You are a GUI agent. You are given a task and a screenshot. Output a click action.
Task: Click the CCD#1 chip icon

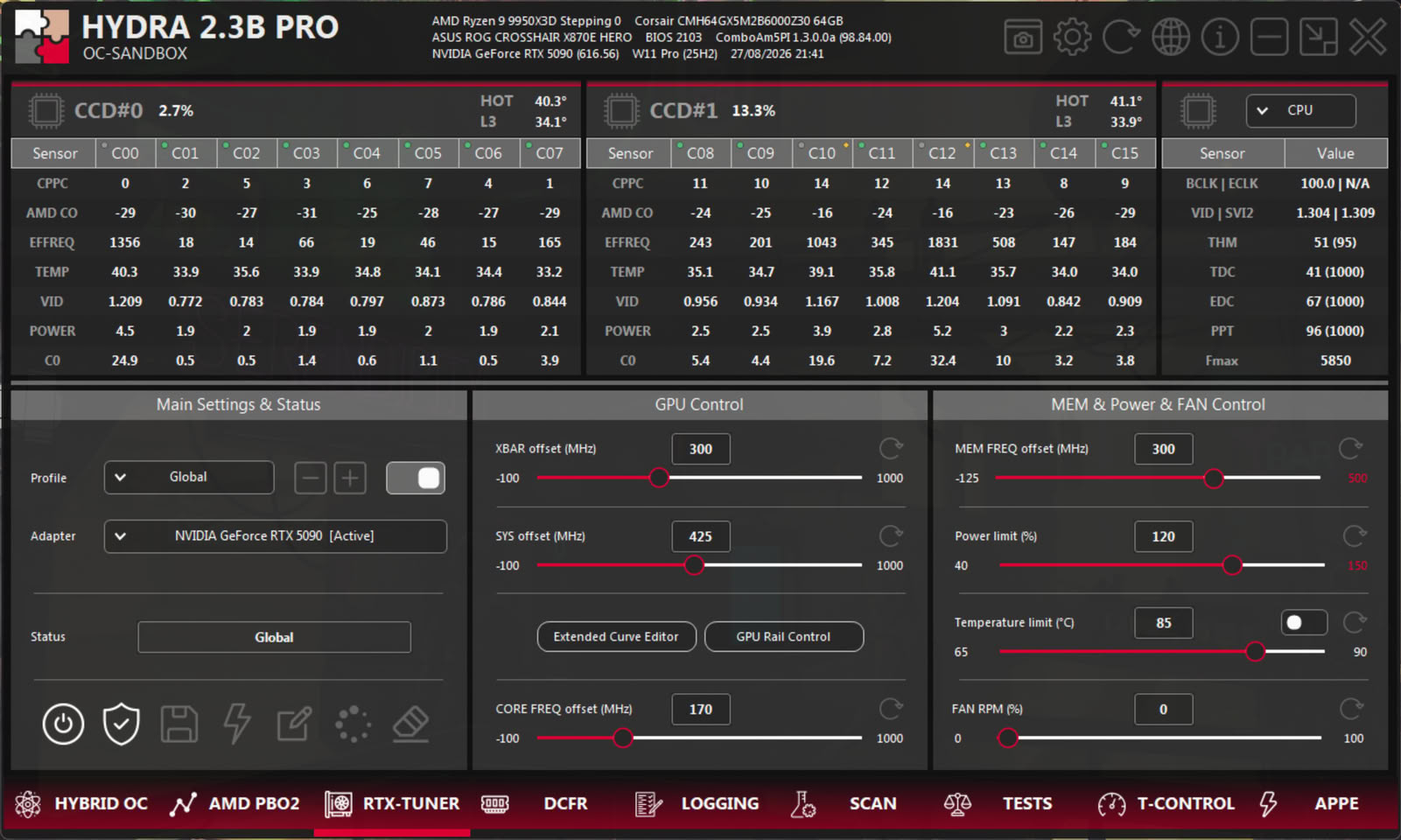[x=621, y=111]
